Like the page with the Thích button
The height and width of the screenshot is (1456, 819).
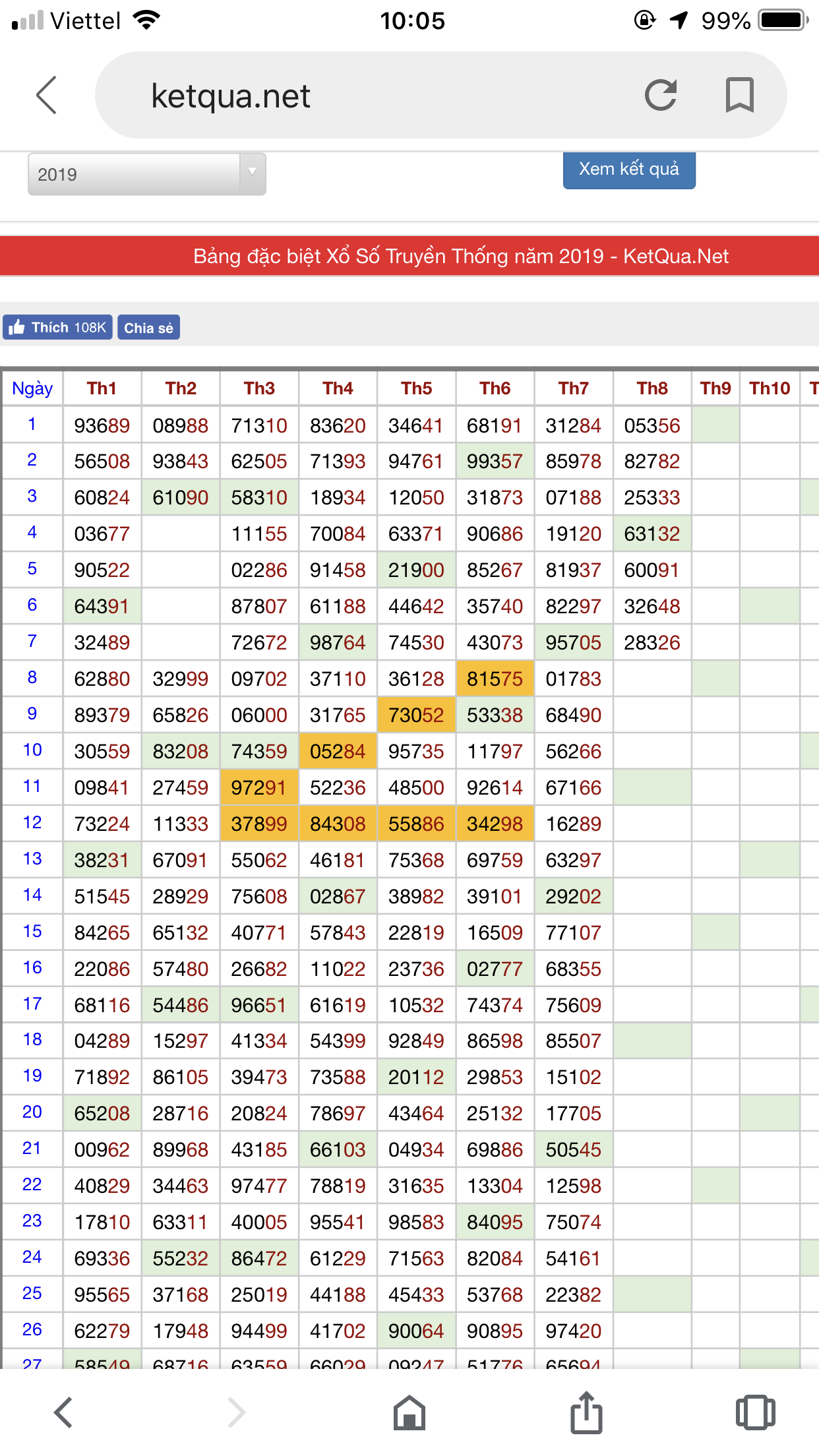[58, 328]
